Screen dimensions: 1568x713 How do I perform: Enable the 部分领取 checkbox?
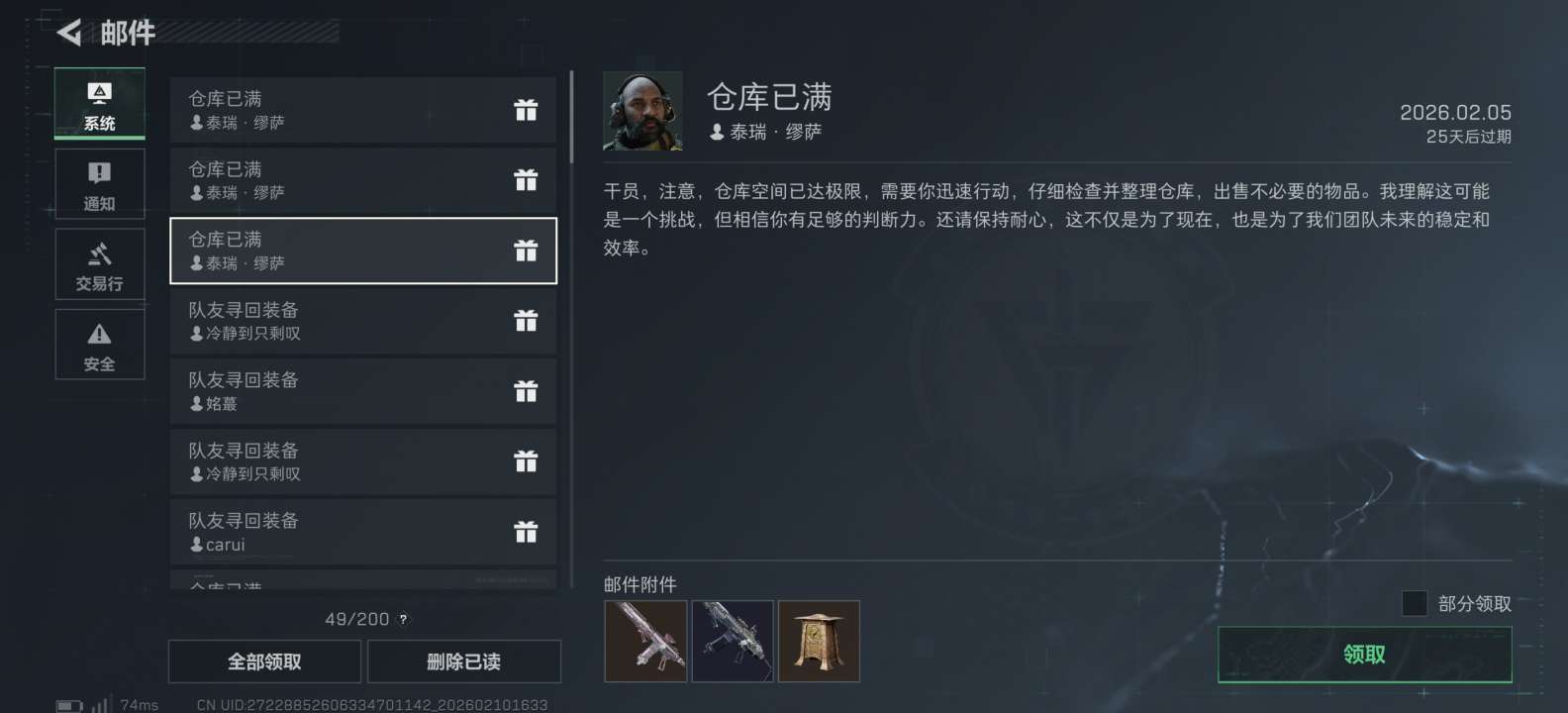click(1415, 603)
